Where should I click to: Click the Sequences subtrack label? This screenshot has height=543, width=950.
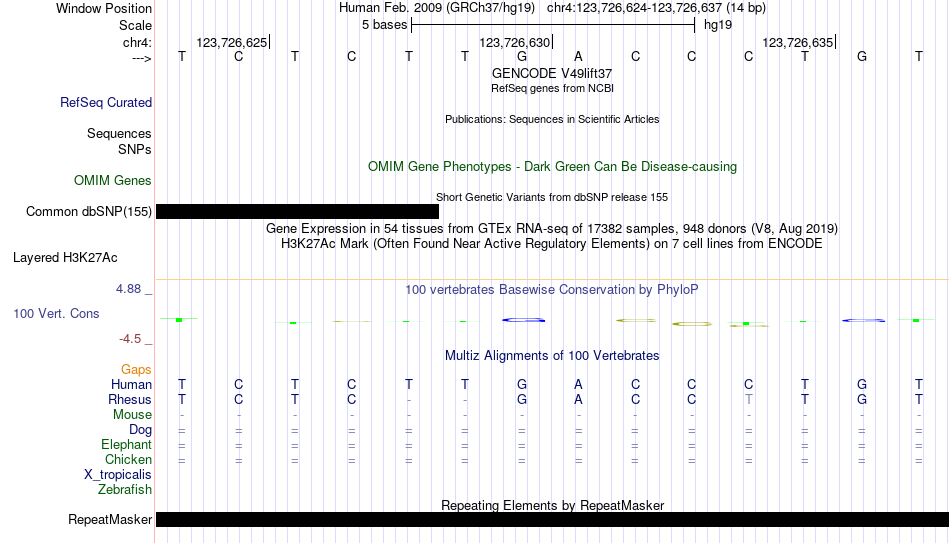(119, 133)
